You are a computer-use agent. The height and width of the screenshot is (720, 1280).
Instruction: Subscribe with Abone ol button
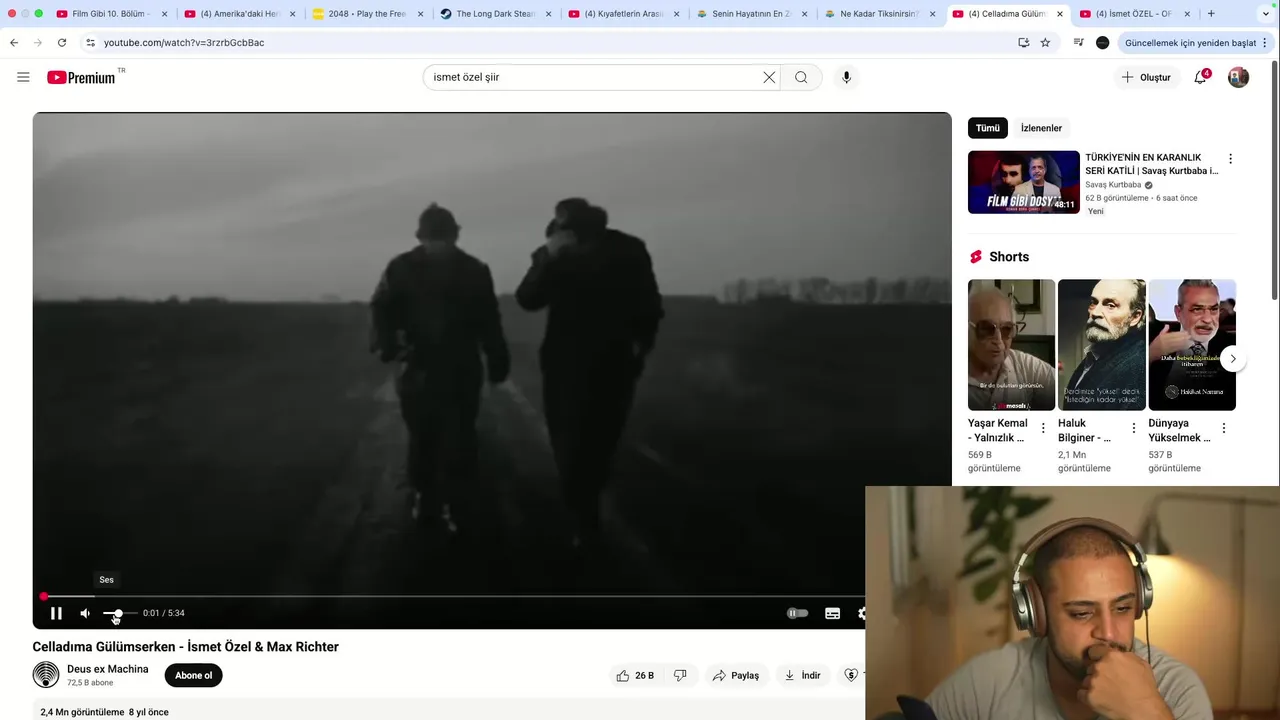(x=193, y=675)
